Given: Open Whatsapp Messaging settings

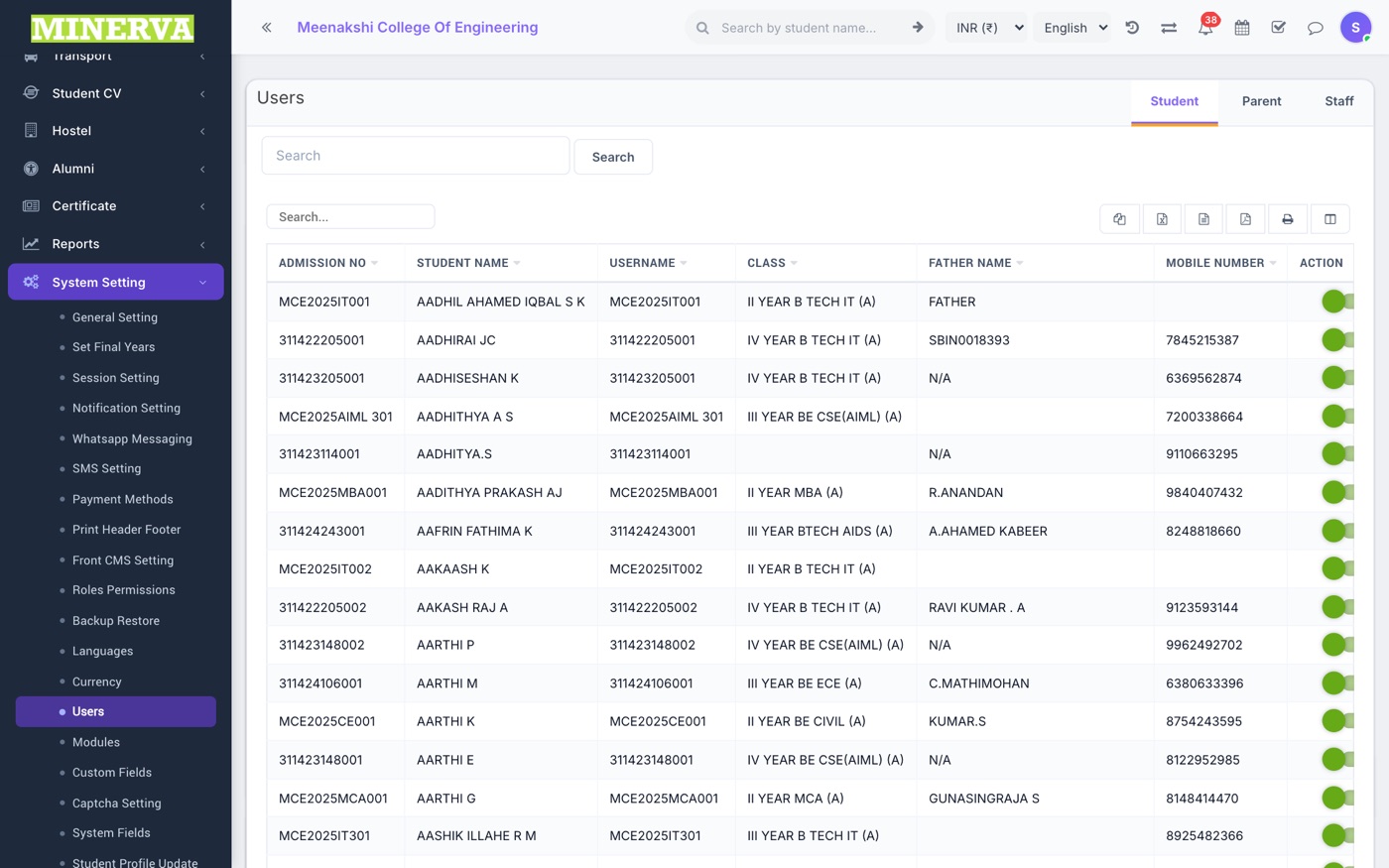Looking at the screenshot, I should [x=132, y=438].
